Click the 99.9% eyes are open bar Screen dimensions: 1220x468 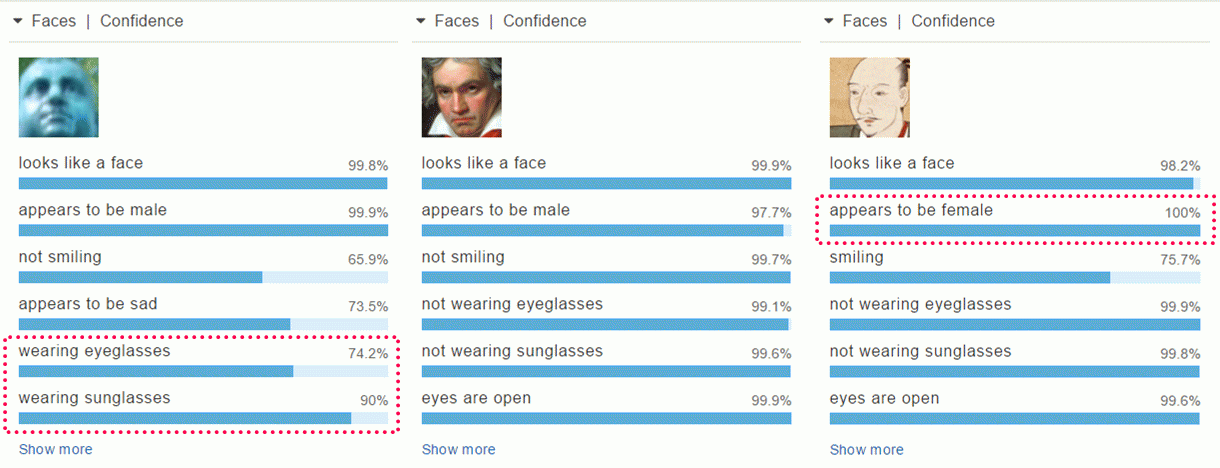[x=606, y=418]
